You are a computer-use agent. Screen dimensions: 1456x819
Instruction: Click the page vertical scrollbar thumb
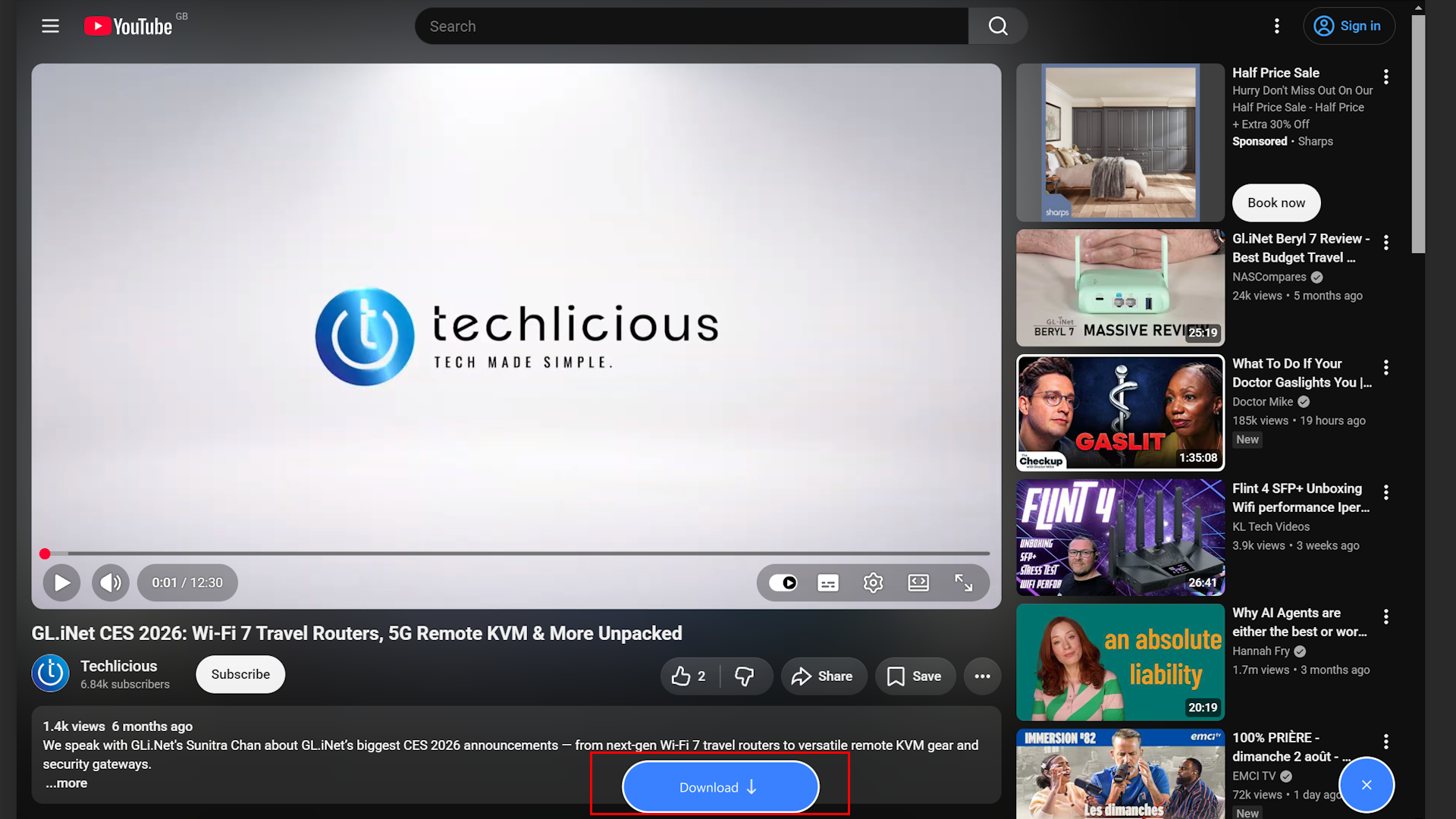1418,133
